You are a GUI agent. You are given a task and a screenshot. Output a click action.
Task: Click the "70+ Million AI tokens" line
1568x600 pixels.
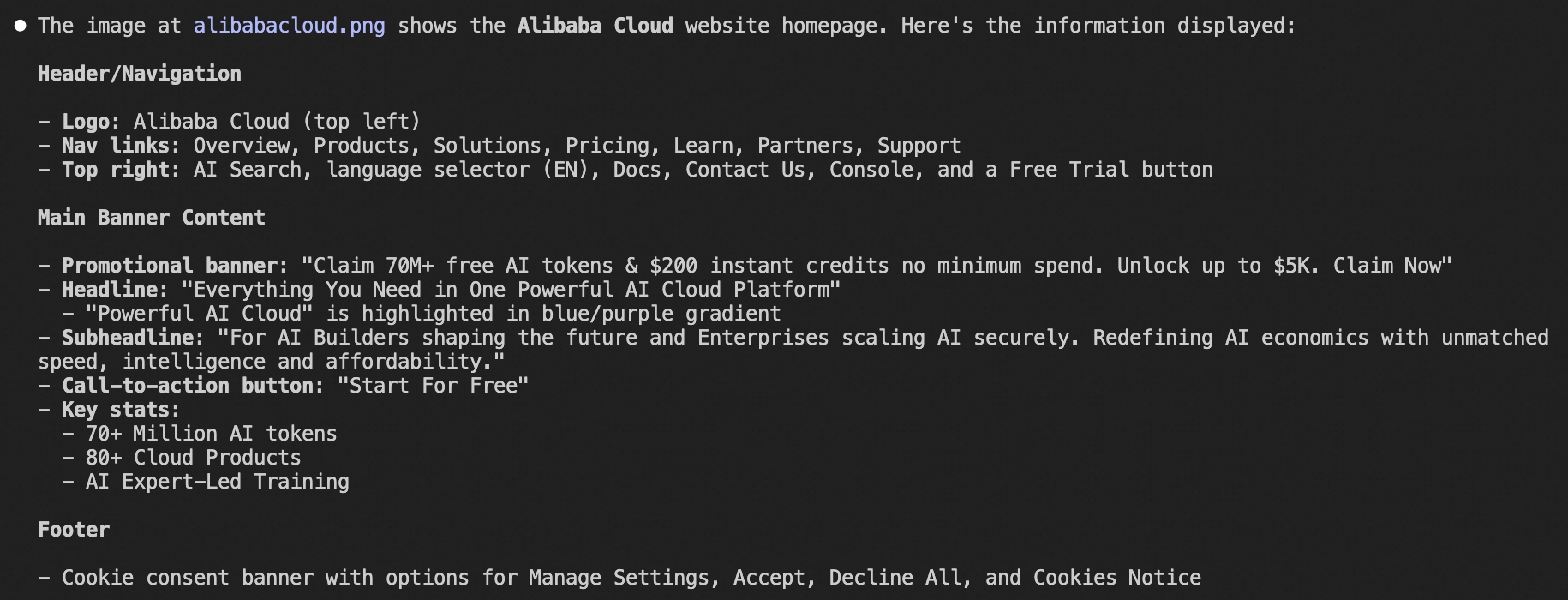(211, 434)
